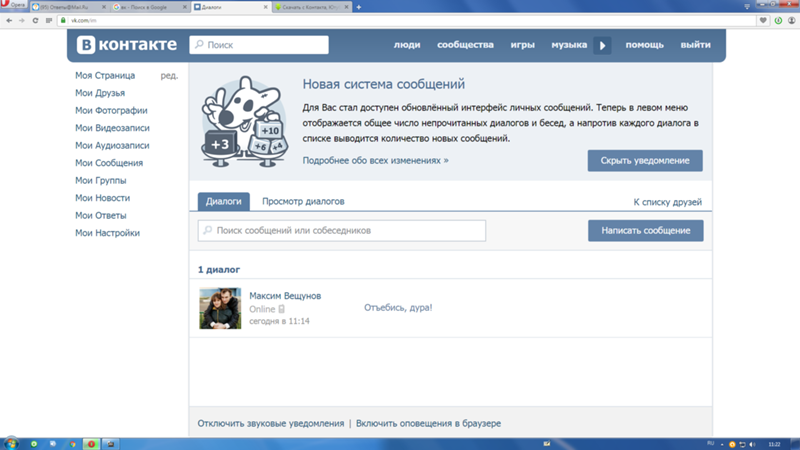Viewport: 800px width, 450px height.
Task: Click magnifier icon in VK header search
Action: [199, 44]
